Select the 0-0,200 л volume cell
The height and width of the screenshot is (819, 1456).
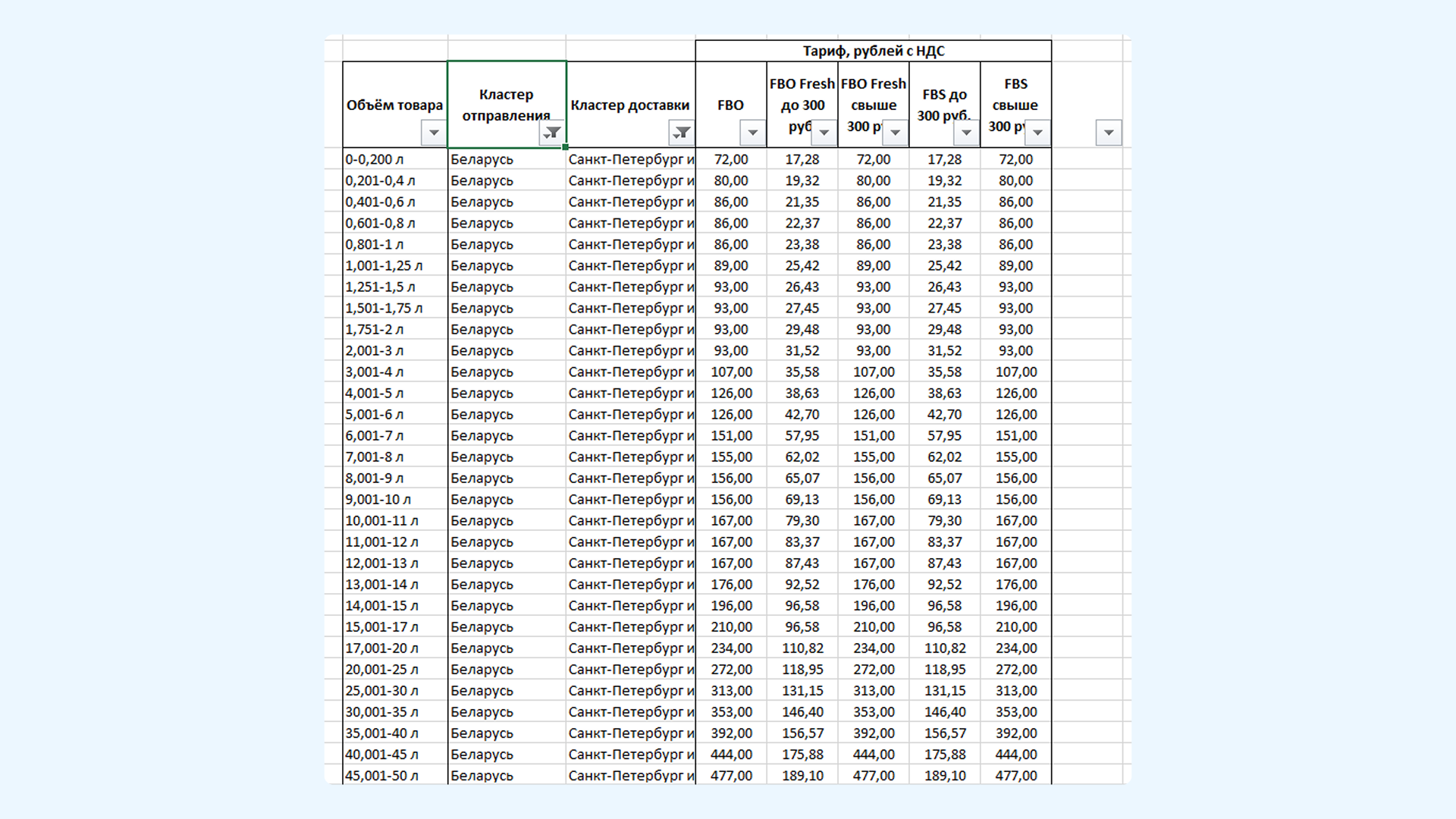395,159
